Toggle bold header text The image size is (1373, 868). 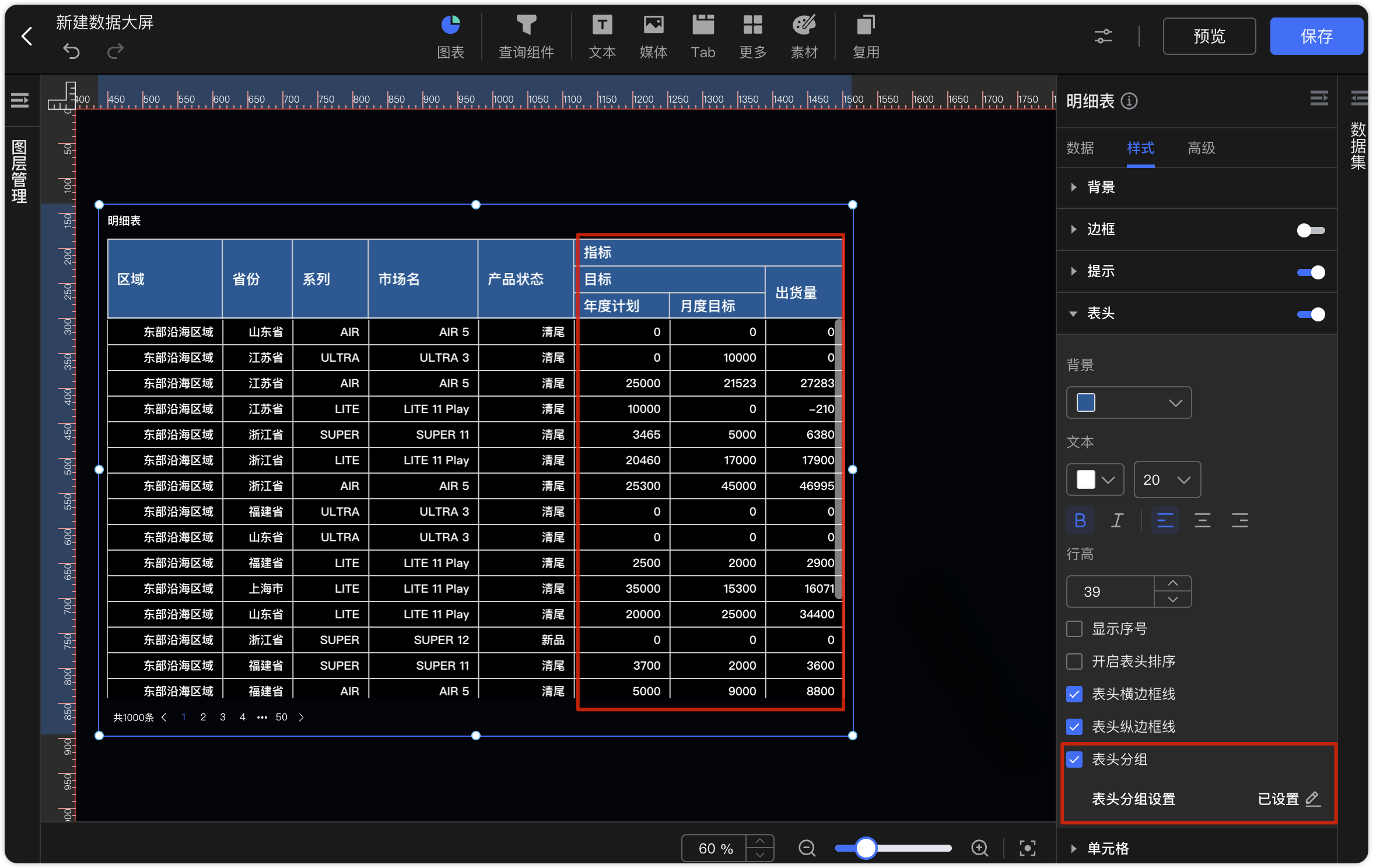point(1080,520)
